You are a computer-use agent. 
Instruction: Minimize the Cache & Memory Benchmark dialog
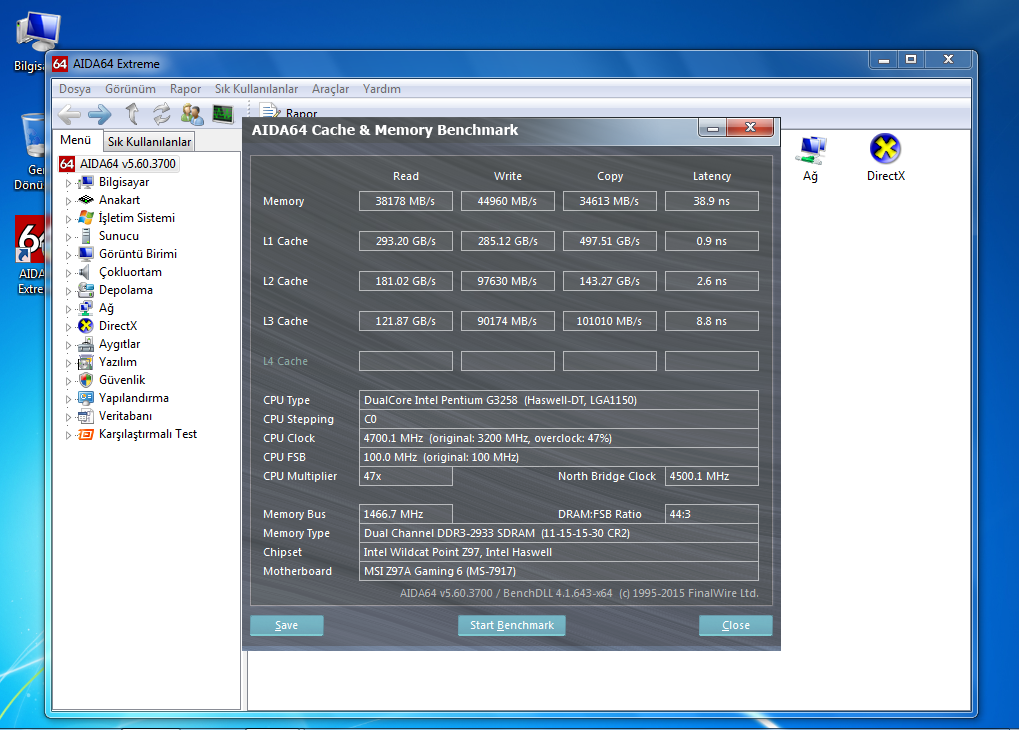coord(712,128)
